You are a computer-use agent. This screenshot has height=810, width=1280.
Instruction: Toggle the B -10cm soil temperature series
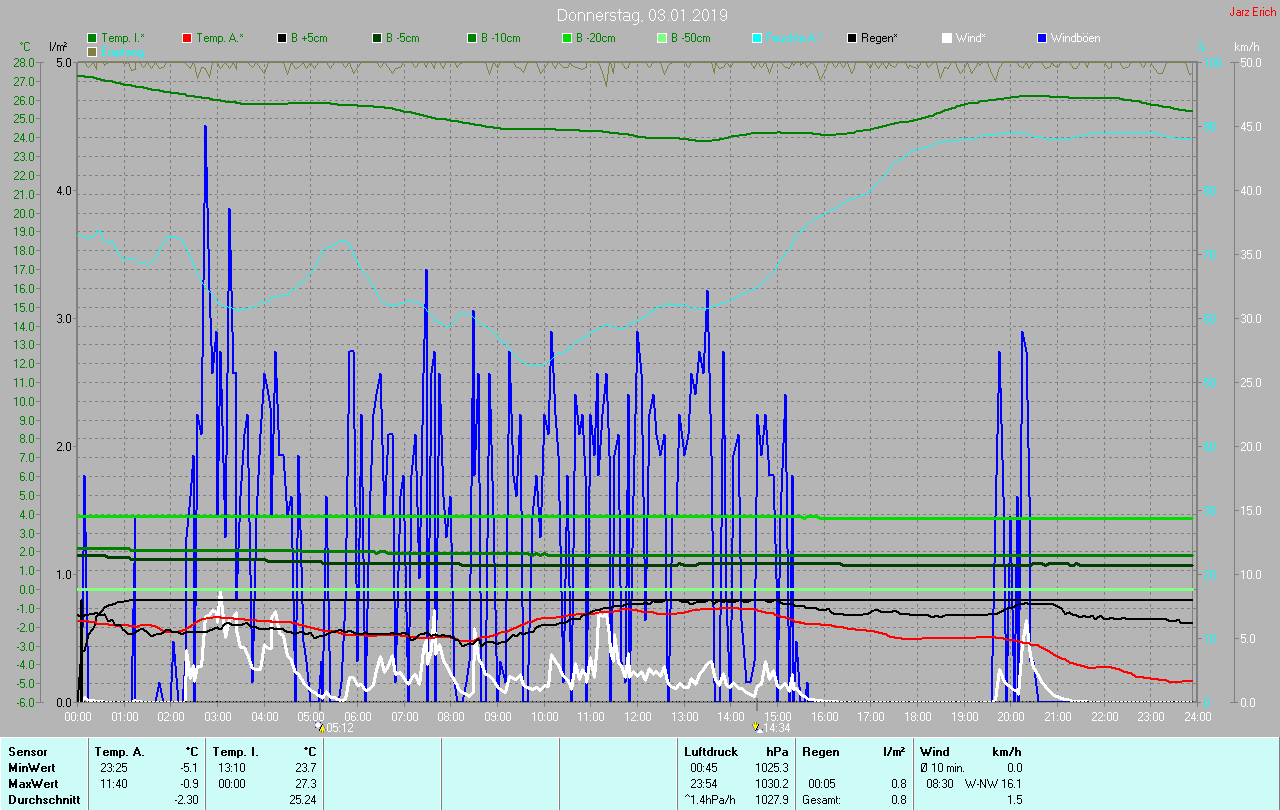coord(472,38)
